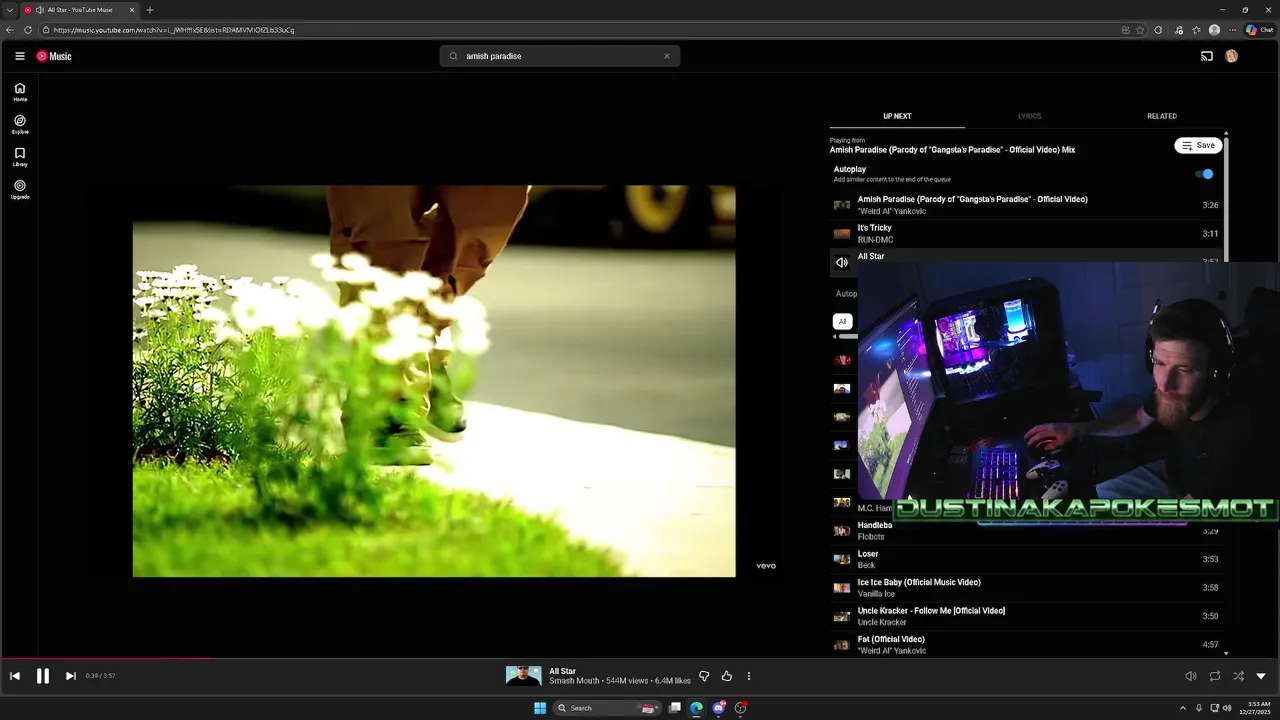Open Task View on taskbar
The image size is (1280, 720).
(675, 708)
